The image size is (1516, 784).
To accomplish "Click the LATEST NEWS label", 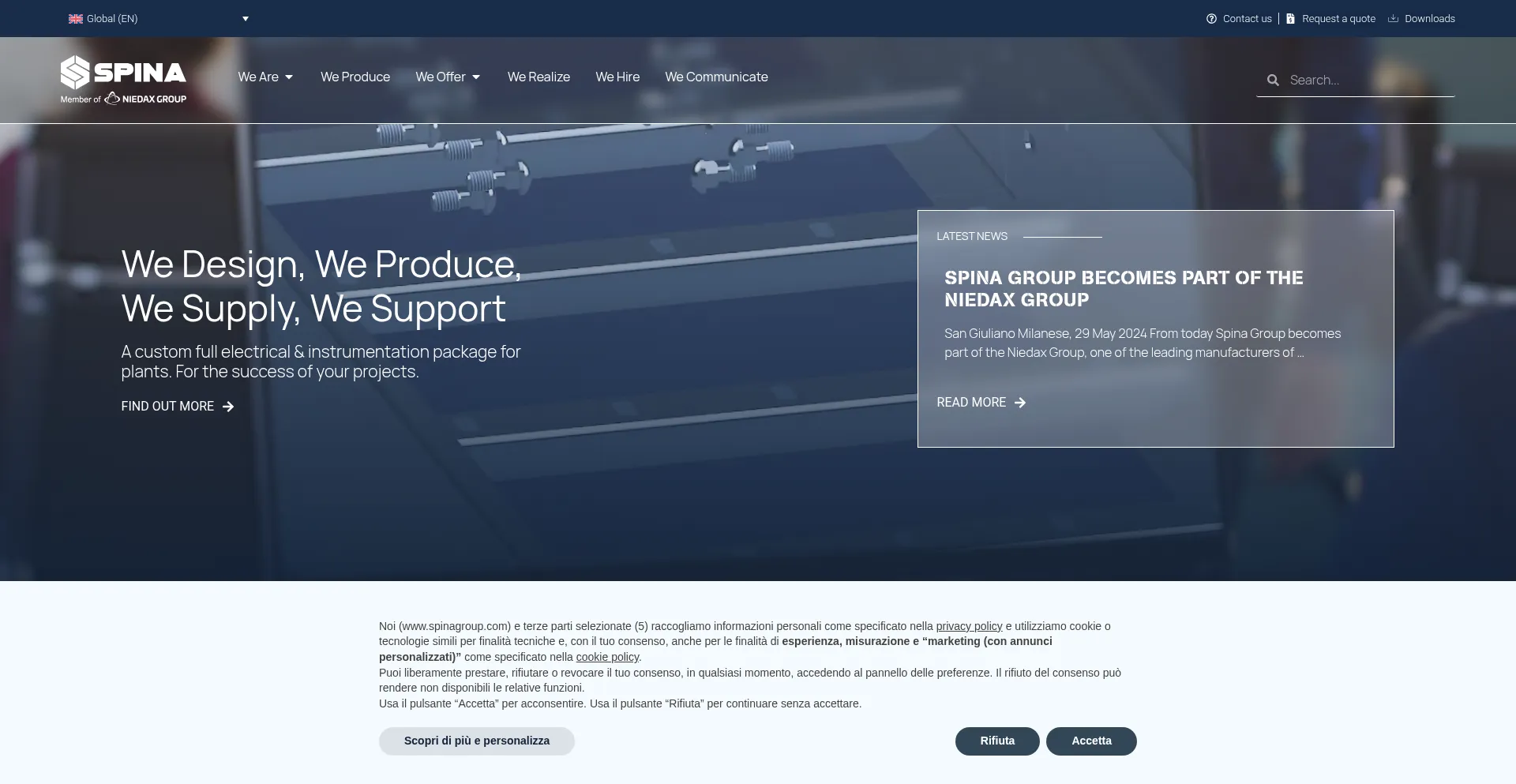I will 972,237.
